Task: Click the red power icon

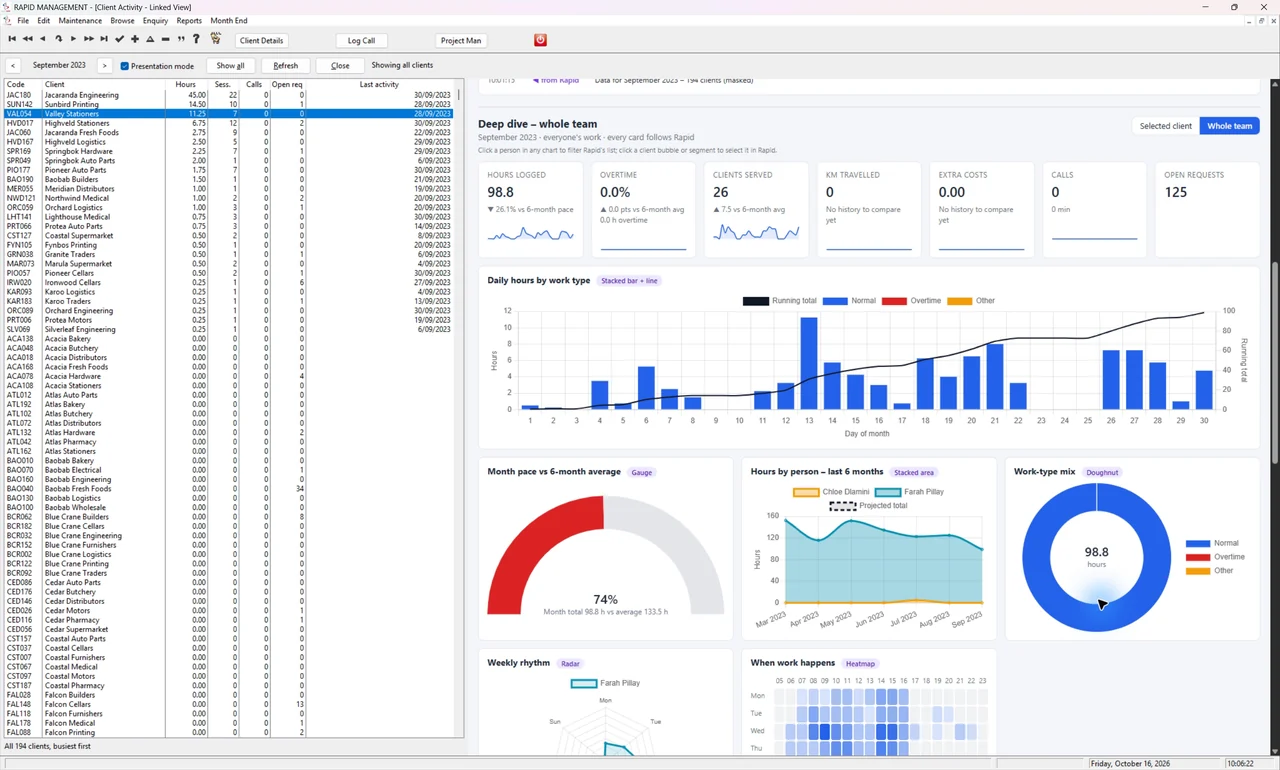Action: point(540,40)
